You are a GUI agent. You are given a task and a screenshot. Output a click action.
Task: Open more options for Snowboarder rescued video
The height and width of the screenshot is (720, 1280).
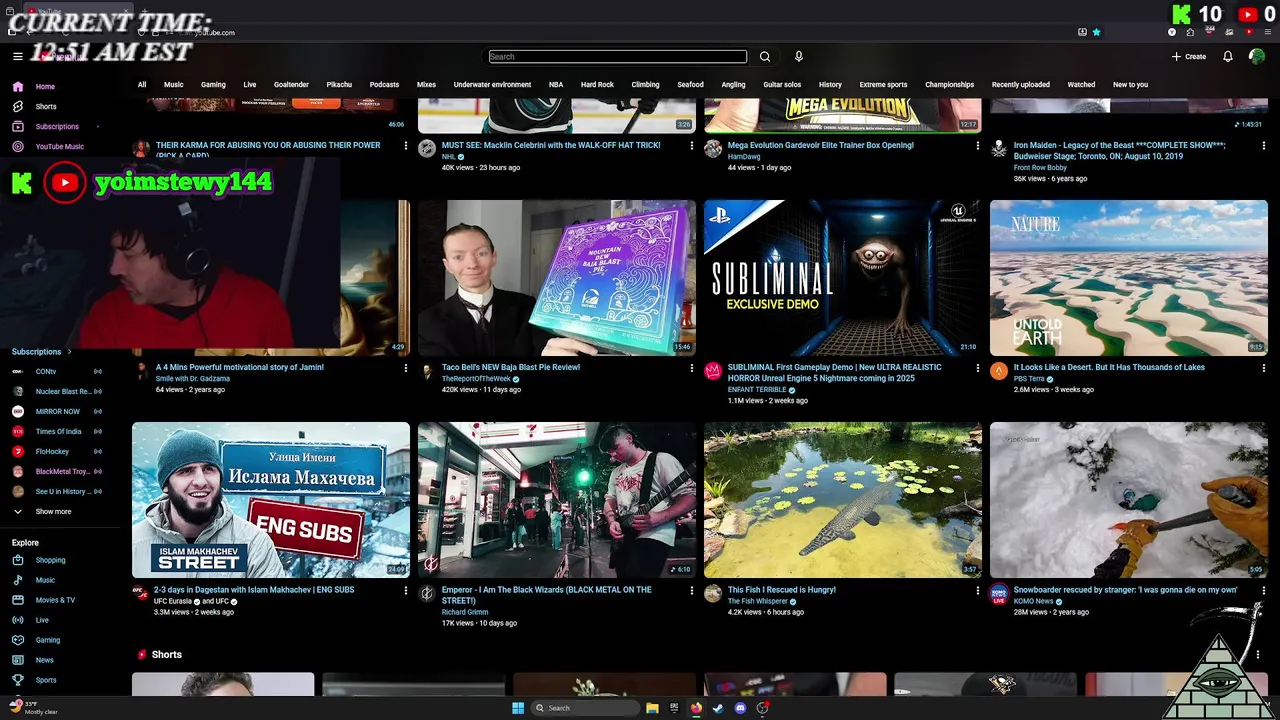click(x=1264, y=590)
